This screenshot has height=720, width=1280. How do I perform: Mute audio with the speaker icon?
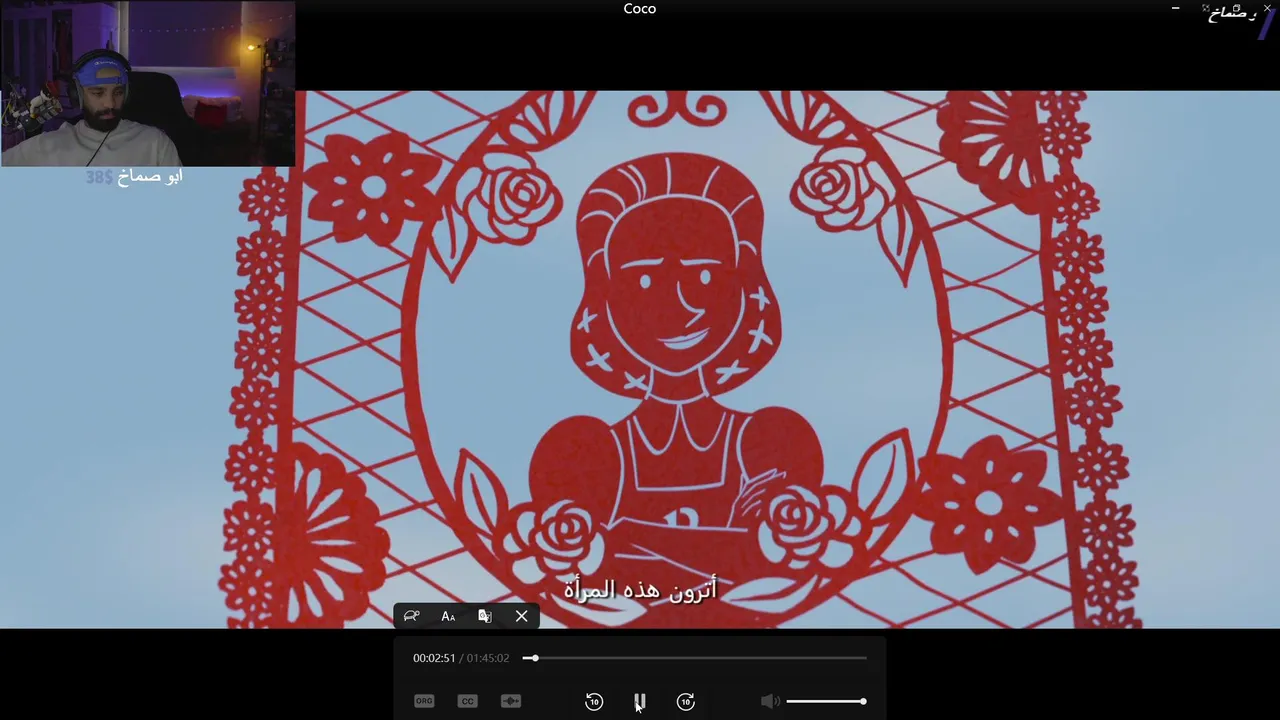[770, 701]
